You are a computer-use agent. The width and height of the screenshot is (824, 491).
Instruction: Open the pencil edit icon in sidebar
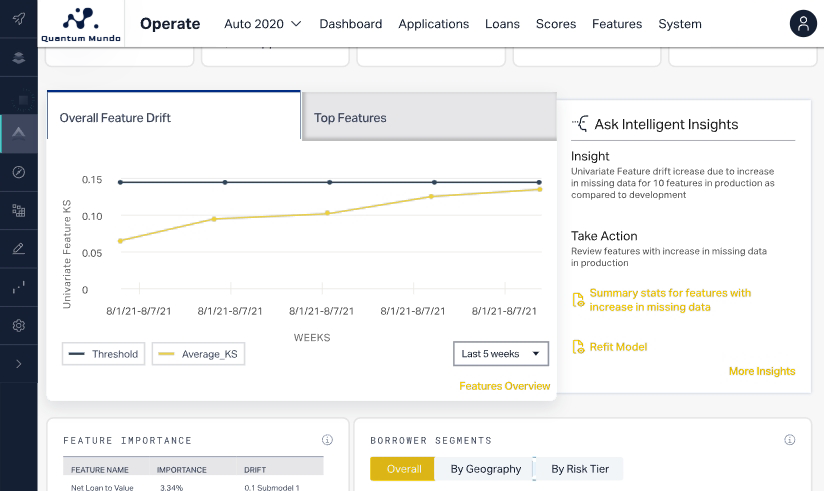click(19, 249)
